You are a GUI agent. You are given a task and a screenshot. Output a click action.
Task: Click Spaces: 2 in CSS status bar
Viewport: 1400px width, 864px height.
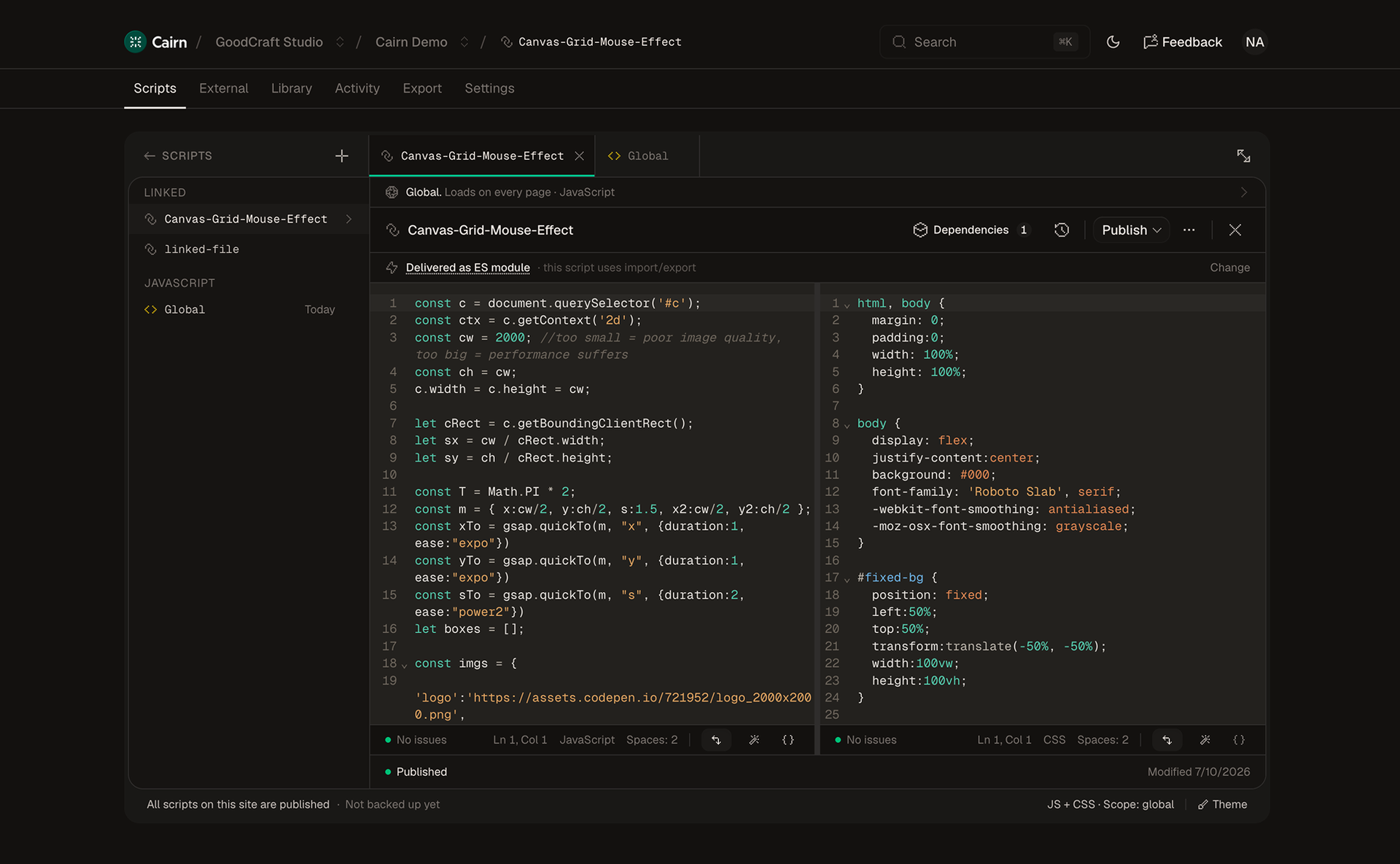pyautogui.click(x=1102, y=740)
